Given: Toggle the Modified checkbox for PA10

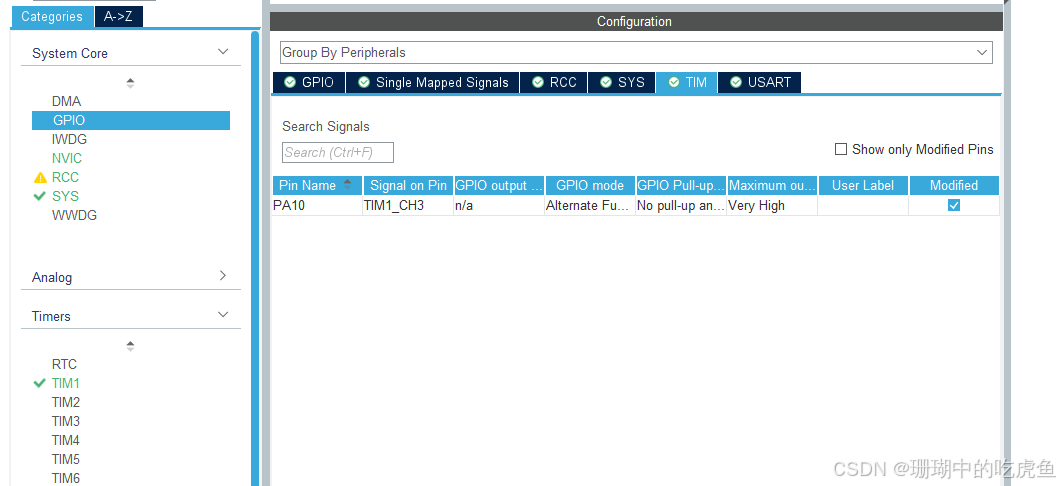Looking at the screenshot, I should pos(953,205).
